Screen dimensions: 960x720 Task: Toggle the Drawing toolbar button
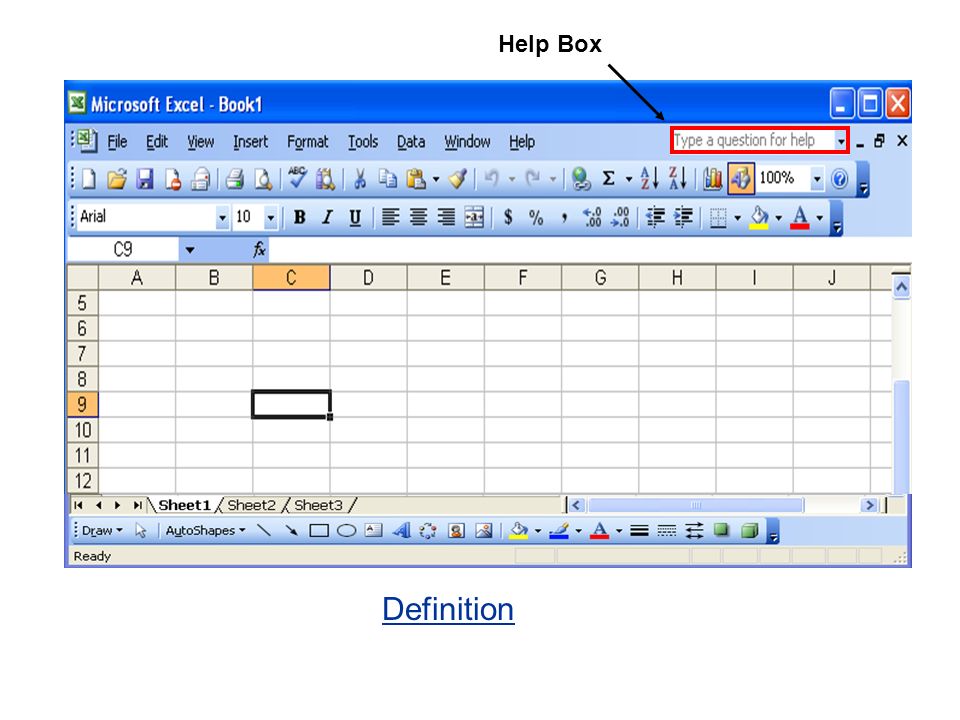[741, 179]
